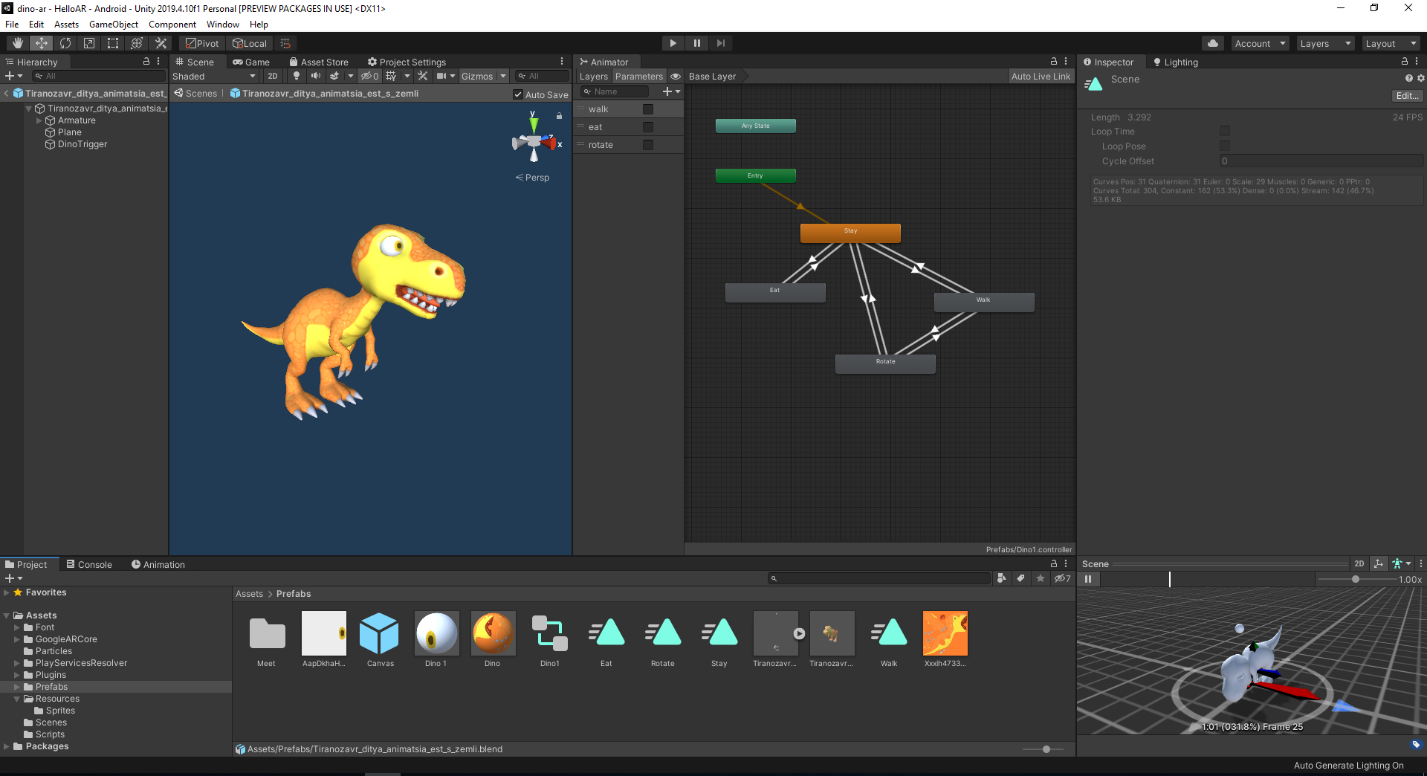Open the Window menu
Image resolution: width=1427 pixels, height=776 pixels.
[x=222, y=24]
